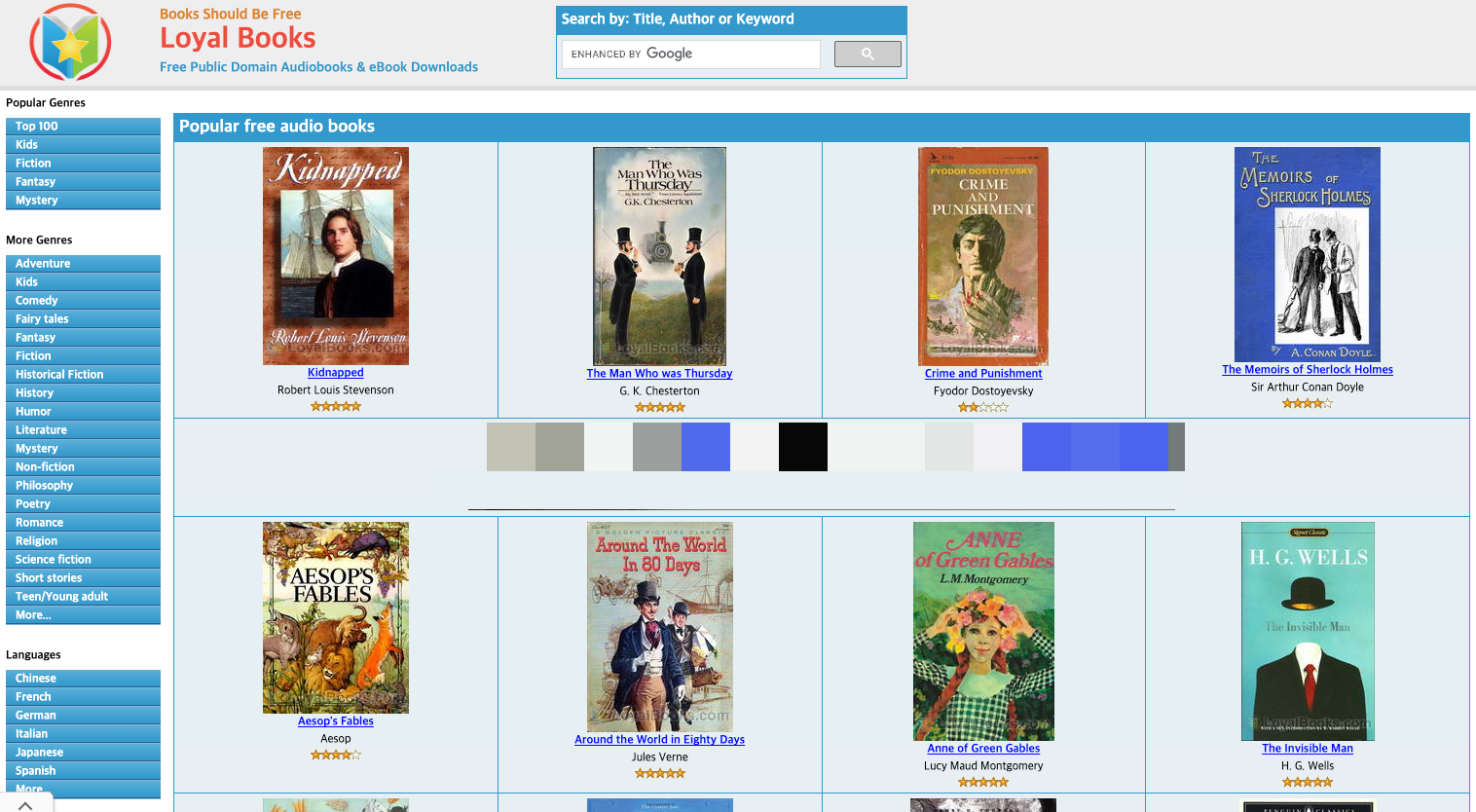Expand More... genres list
Image resolution: width=1476 pixels, height=812 pixels.
click(83, 615)
